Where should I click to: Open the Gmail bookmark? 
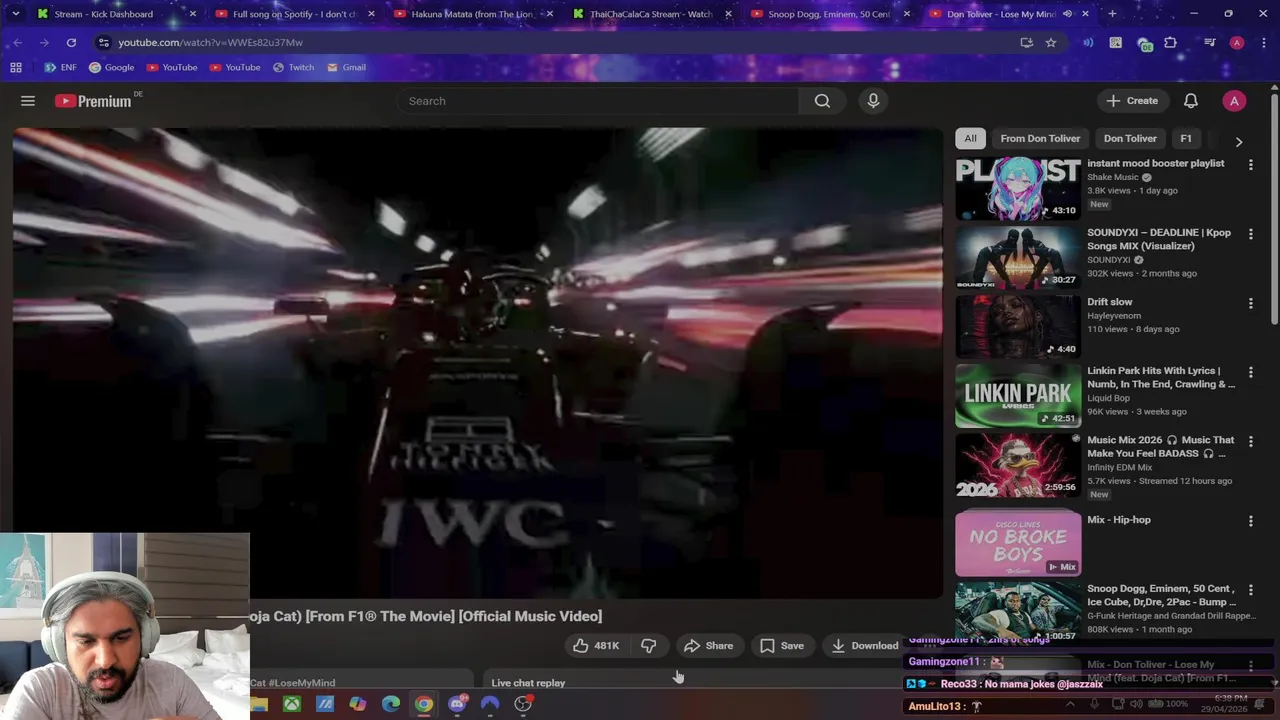pos(346,67)
